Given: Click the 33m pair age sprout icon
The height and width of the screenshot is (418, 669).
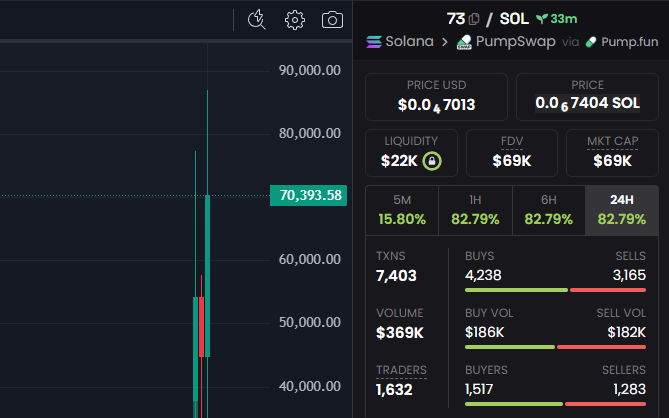Looking at the screenshot, I should tap(542, 19).
